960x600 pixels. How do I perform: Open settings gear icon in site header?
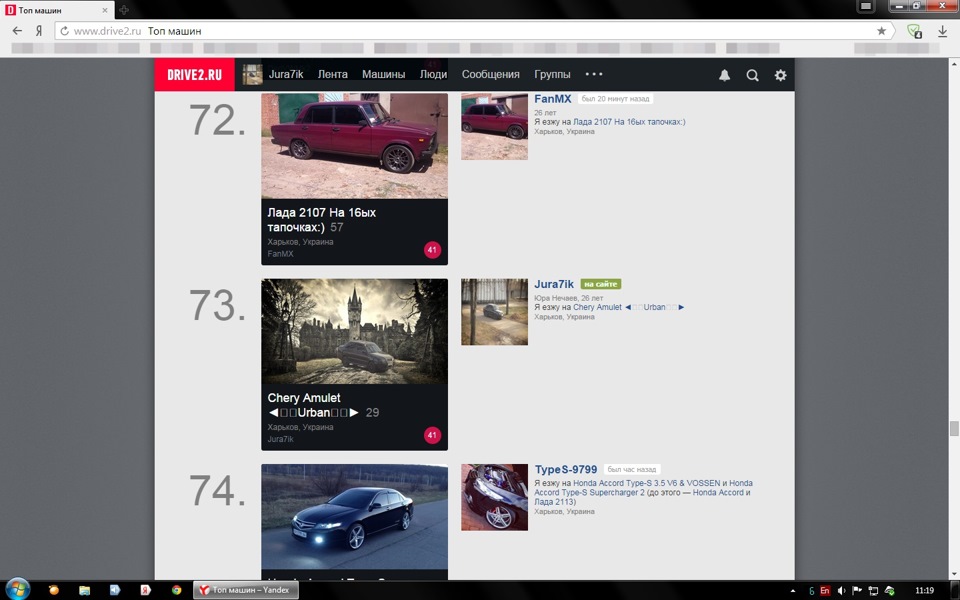(x=780, y=75)
